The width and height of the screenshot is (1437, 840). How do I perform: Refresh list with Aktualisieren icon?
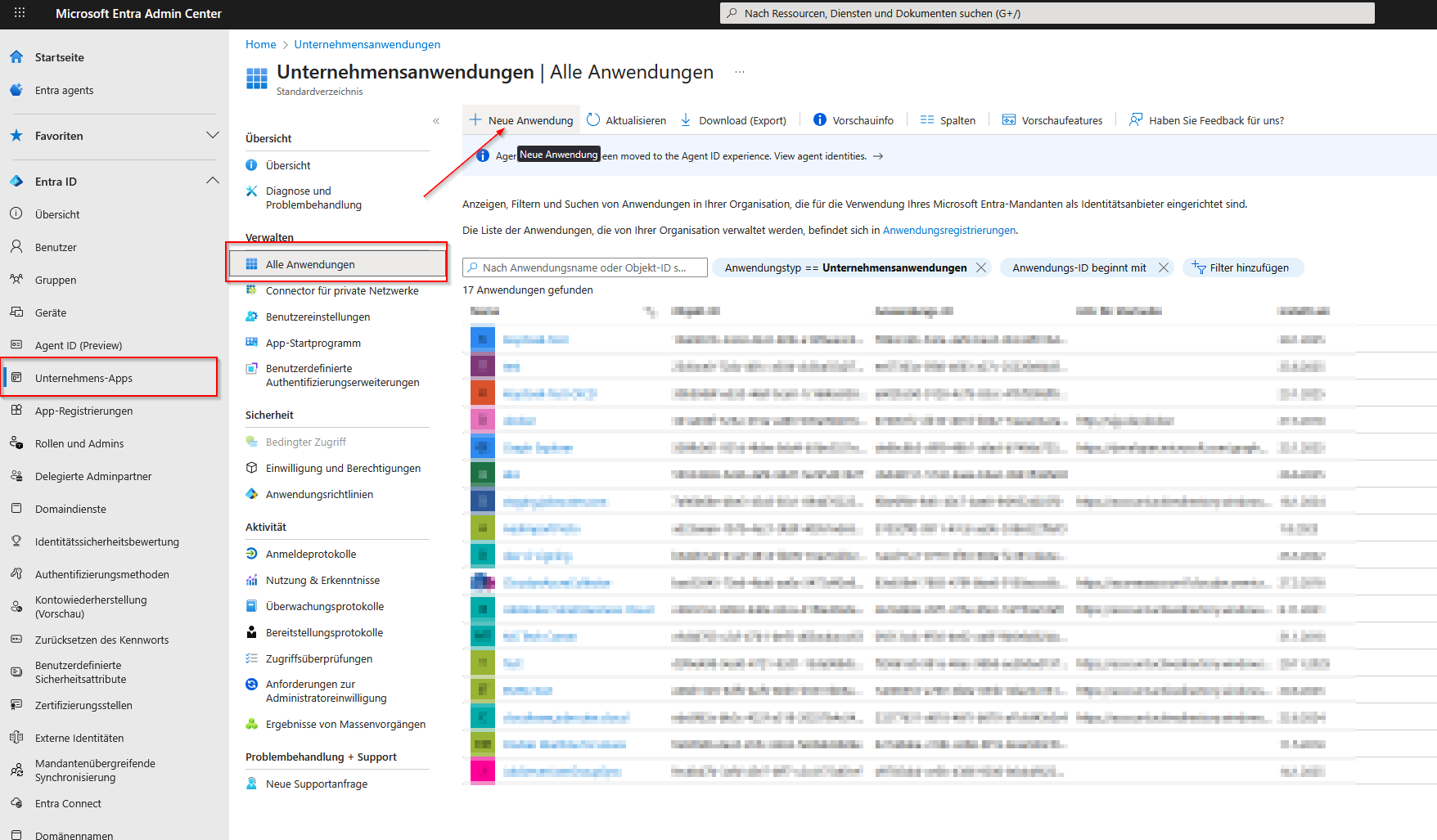pos(593,120)
